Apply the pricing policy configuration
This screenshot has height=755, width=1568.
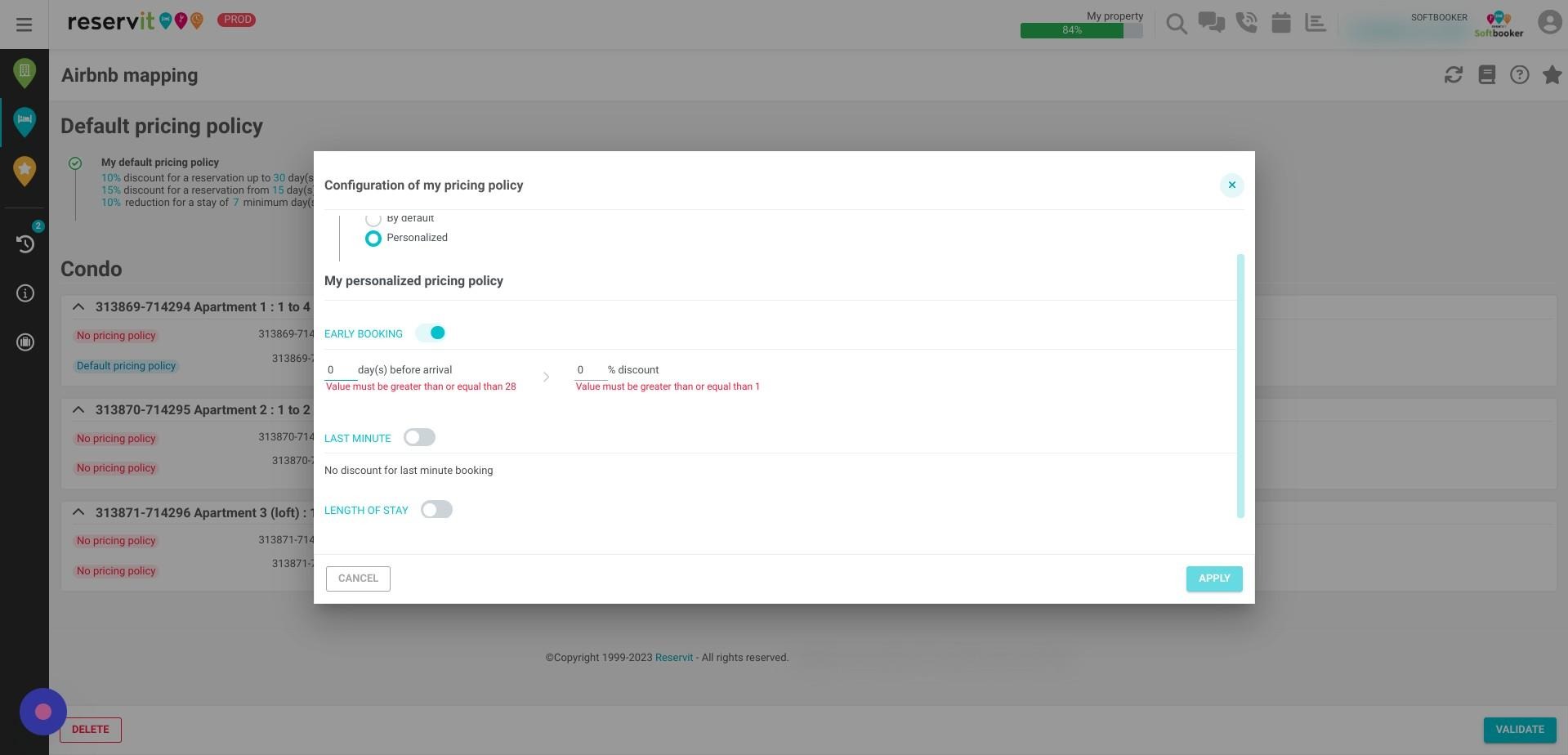[1214, 579]
